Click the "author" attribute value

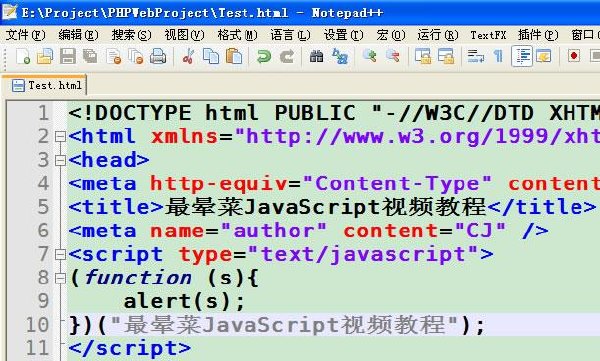pos(274,231)
